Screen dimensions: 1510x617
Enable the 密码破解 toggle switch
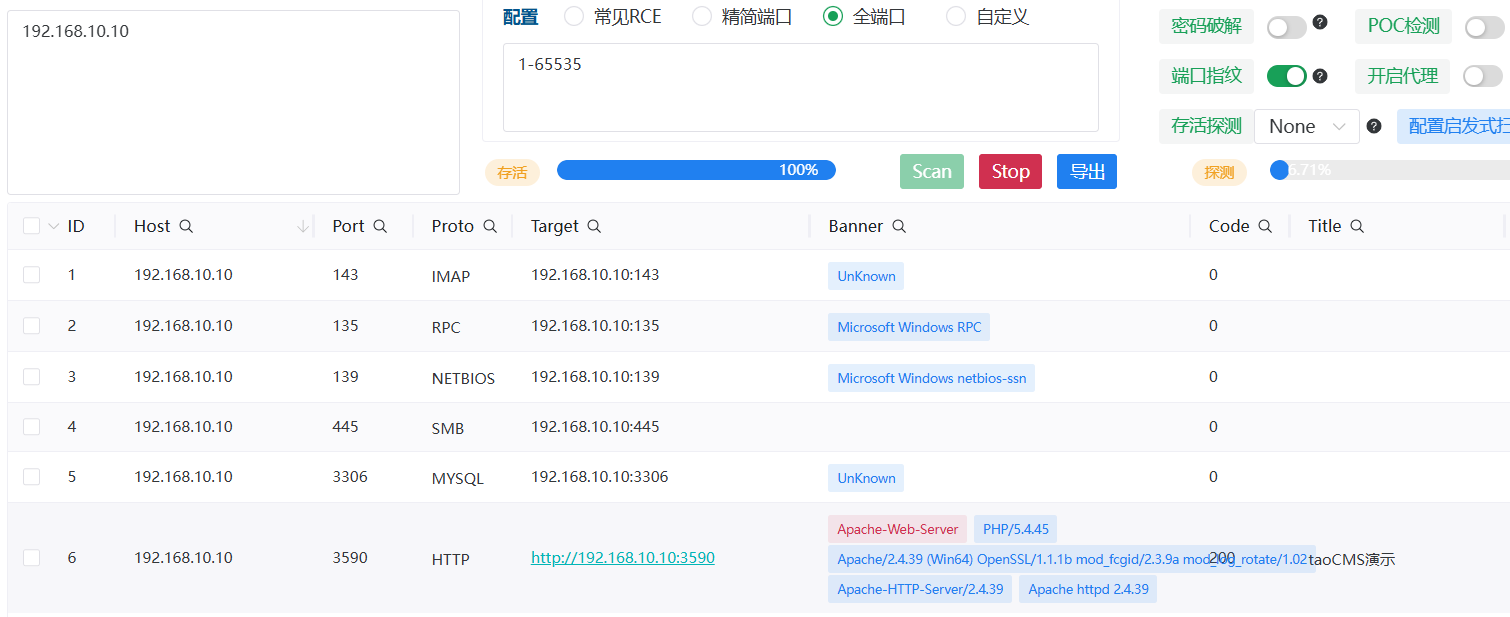tap(1286, 28)
